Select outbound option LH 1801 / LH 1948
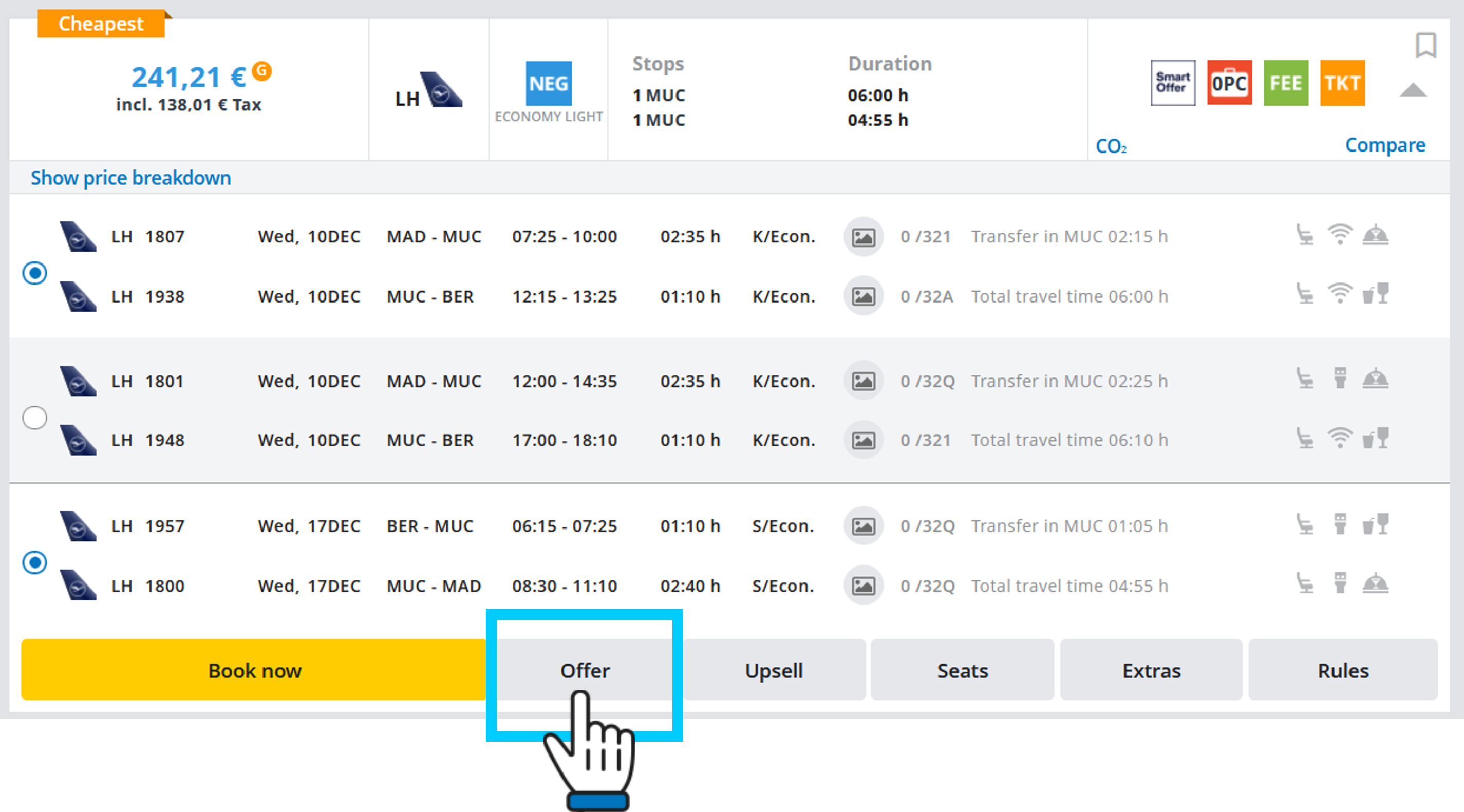The width and height of the screenshot is (1464, 812). pos(34,418)
